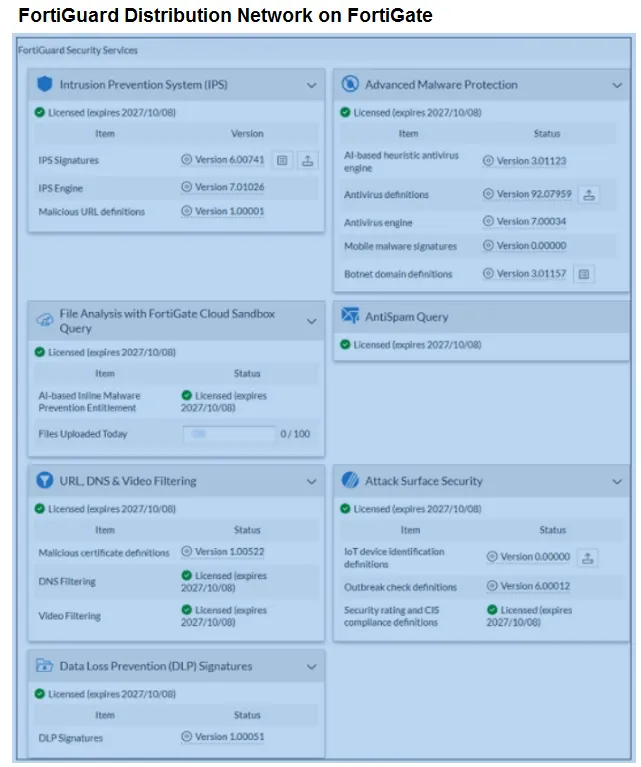Click version icon beside Malicious certificate definitions
Screen dimensions: 641x767
point(186,551)
